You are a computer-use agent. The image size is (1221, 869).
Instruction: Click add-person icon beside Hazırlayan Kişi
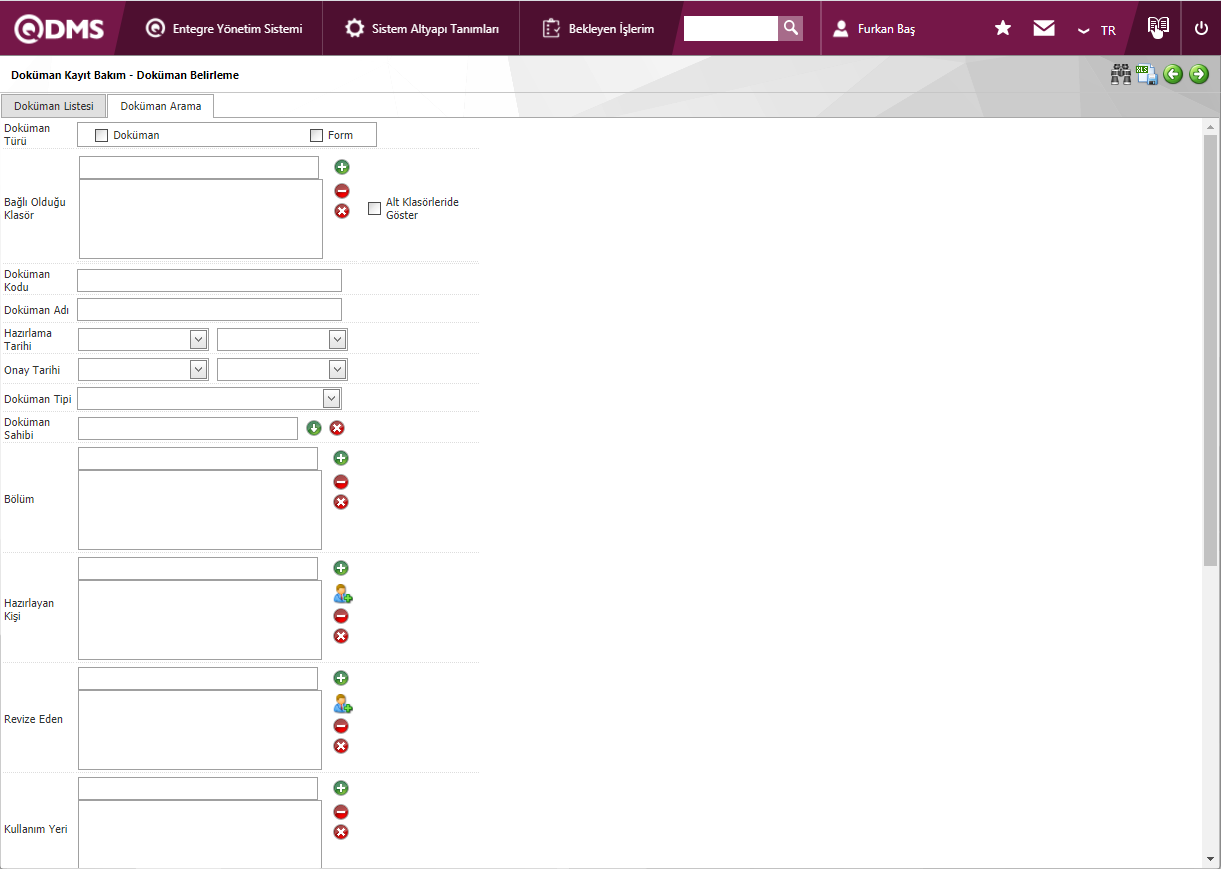(342, 594)
